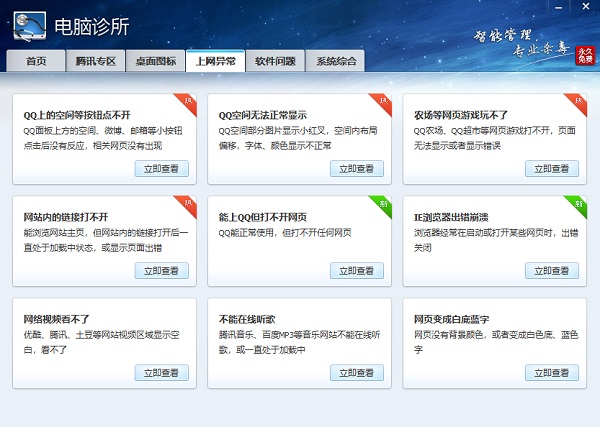
Task: Click the green new ribbon on 能上QQ但打不开网页 card
Action: (382, 205)
